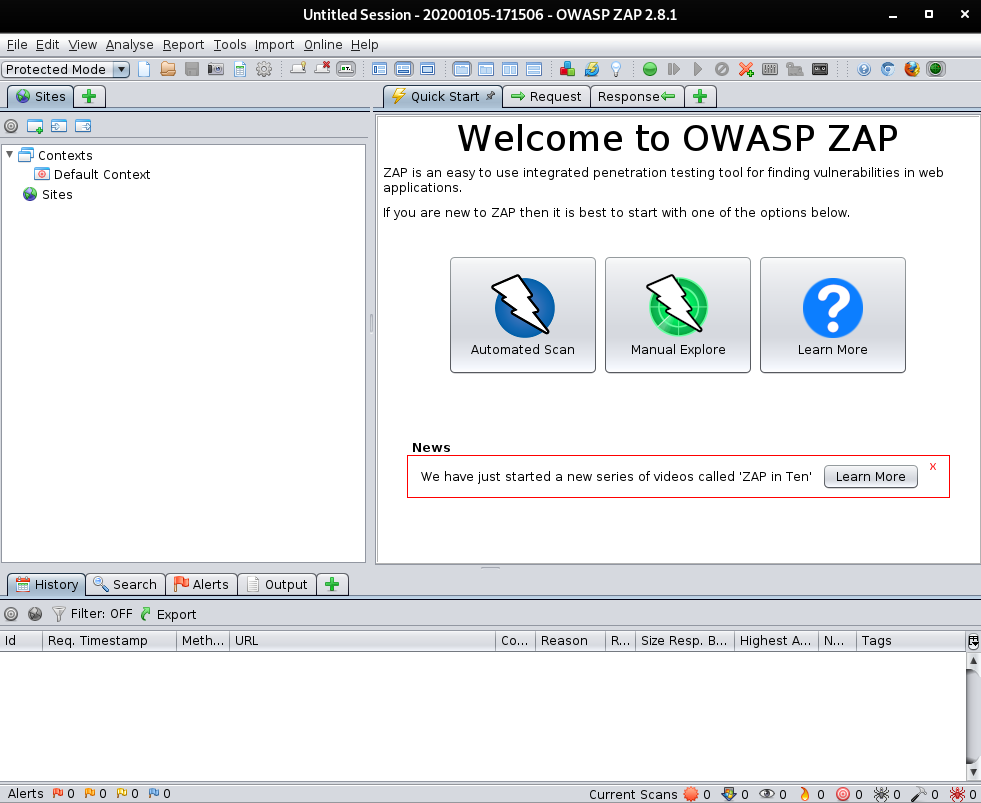This screenshot has width=981, height=803.
Task: Click the passive scan eye icon in status bar
Action: [x=766, y=794]
